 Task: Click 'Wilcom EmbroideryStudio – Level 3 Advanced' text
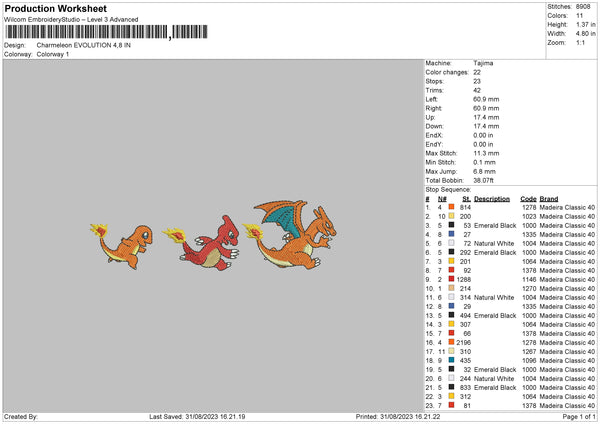[x=71, y=20]
